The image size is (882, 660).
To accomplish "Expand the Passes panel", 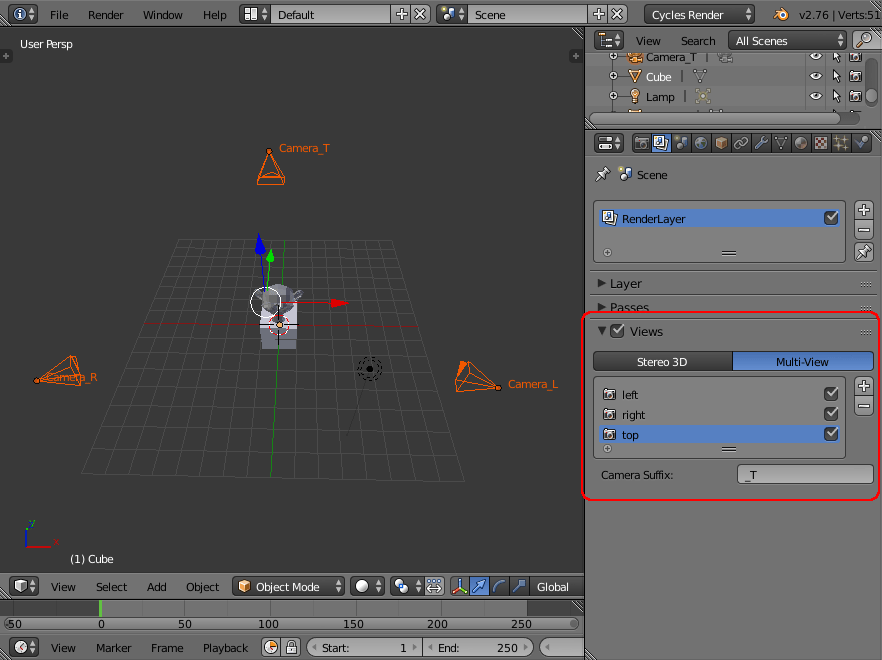I will coord(601,307).
